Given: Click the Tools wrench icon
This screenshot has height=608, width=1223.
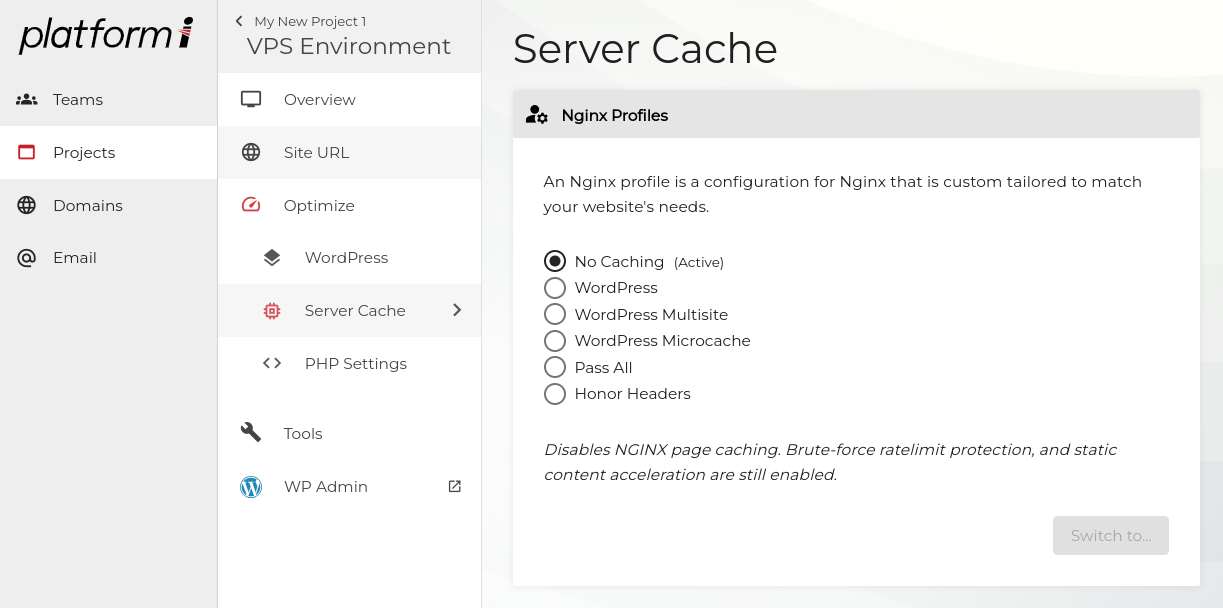Looking at the screenshot, I should point(251,433).
